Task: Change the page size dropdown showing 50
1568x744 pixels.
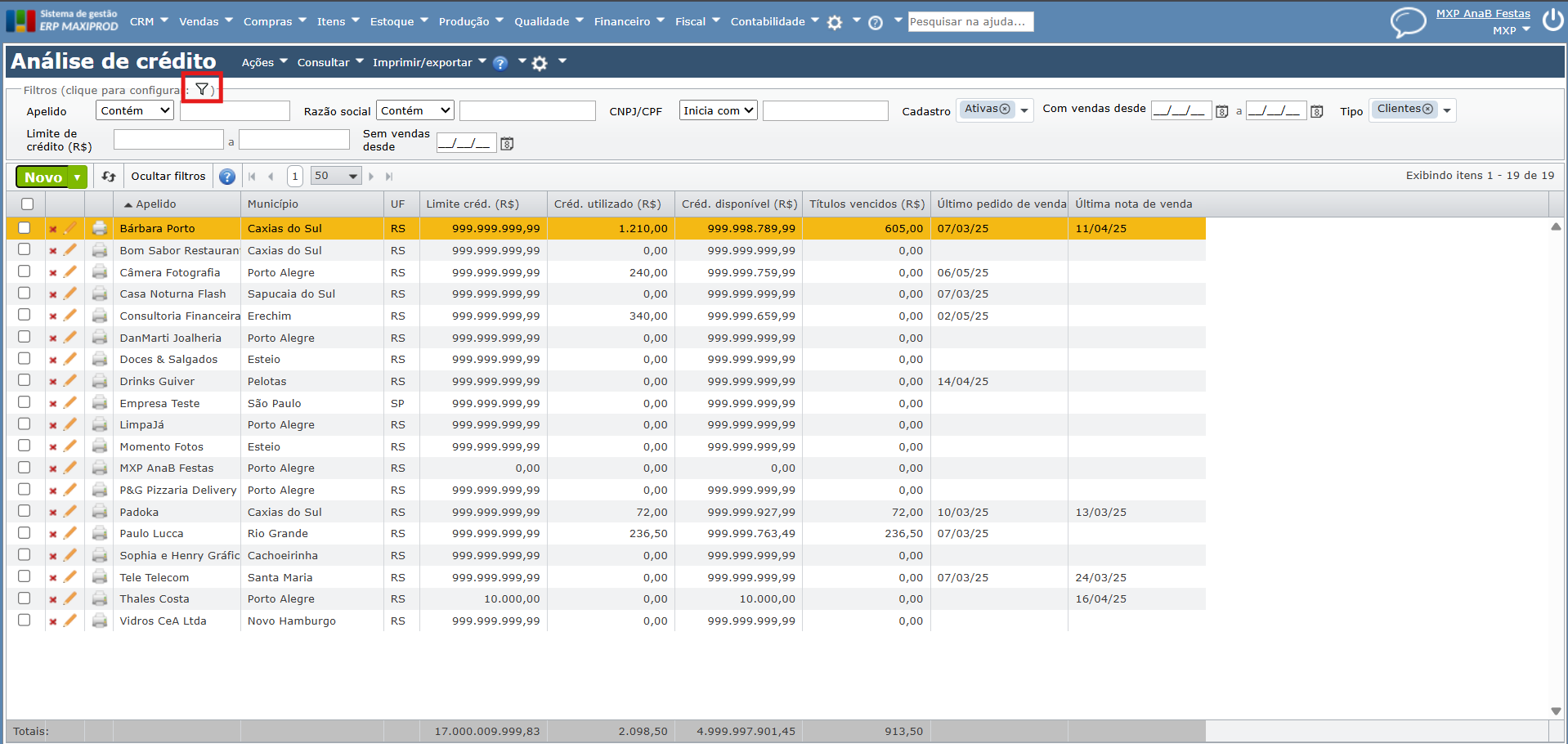Action: coord(336,176)
